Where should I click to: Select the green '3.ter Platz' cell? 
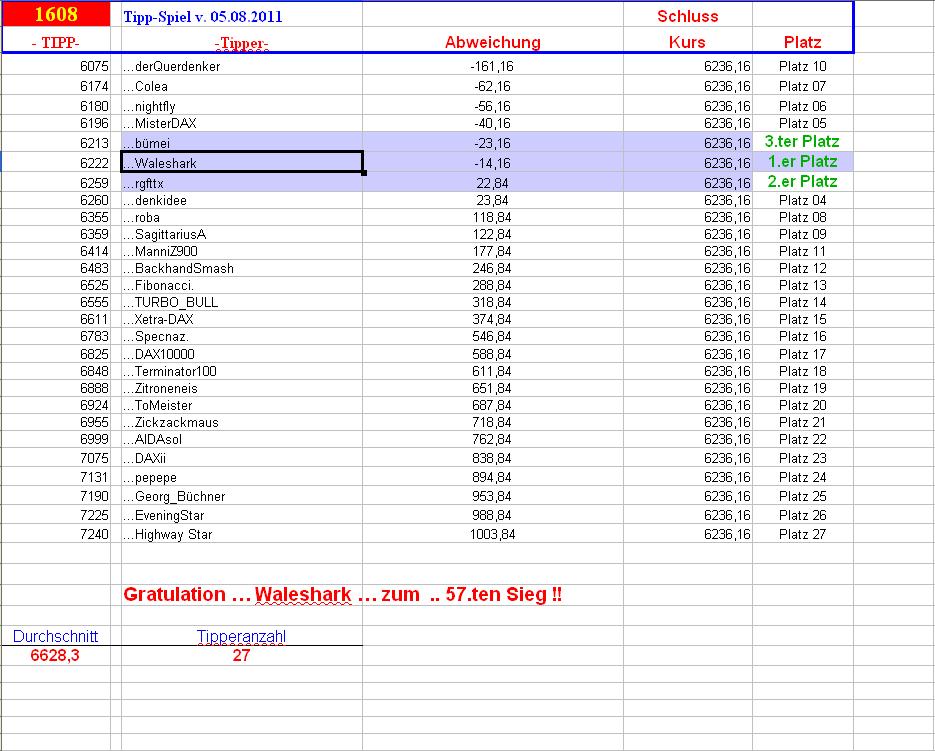pos(802,141)
